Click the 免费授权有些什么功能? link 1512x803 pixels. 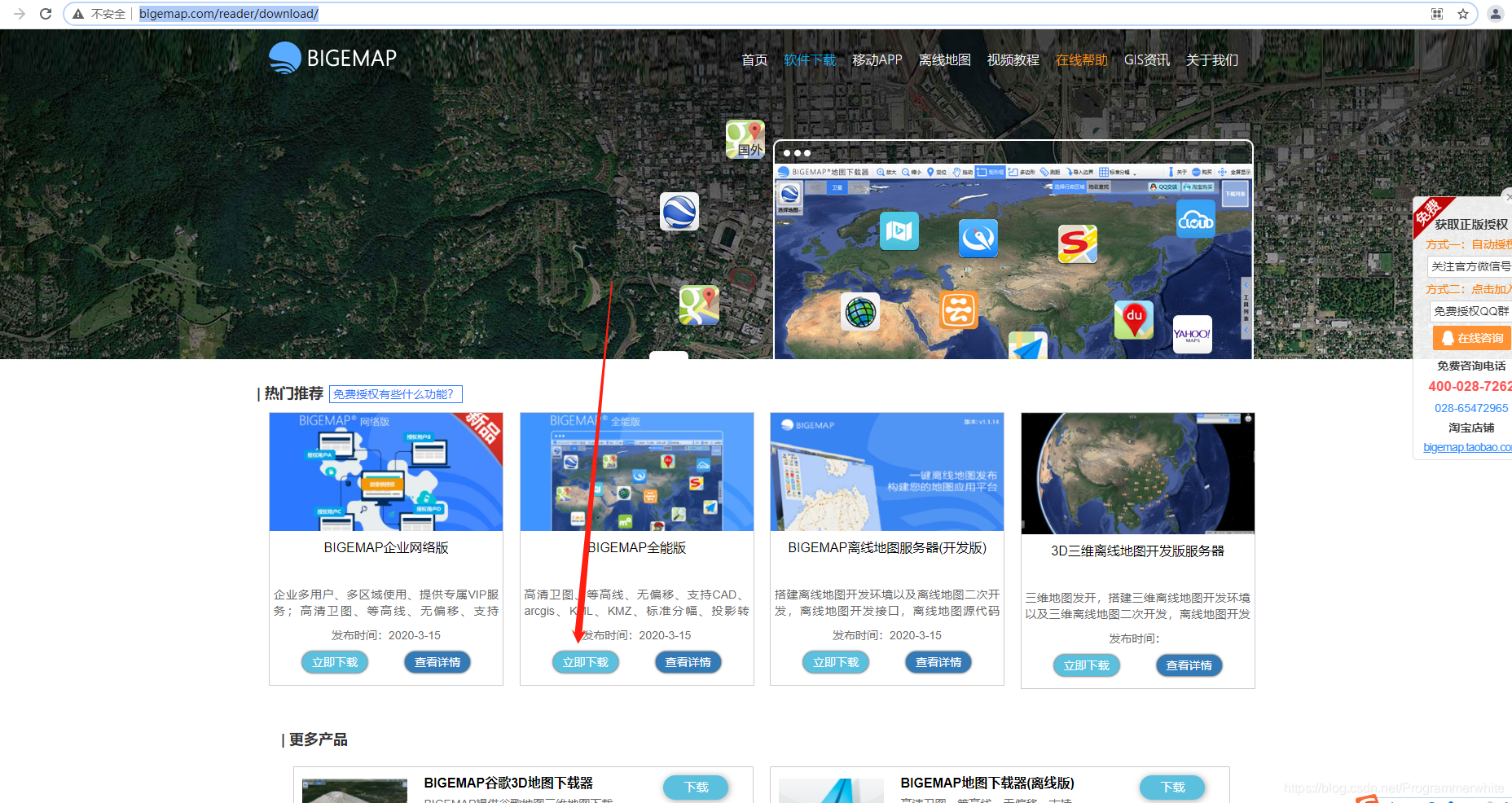tap(396, 394)
